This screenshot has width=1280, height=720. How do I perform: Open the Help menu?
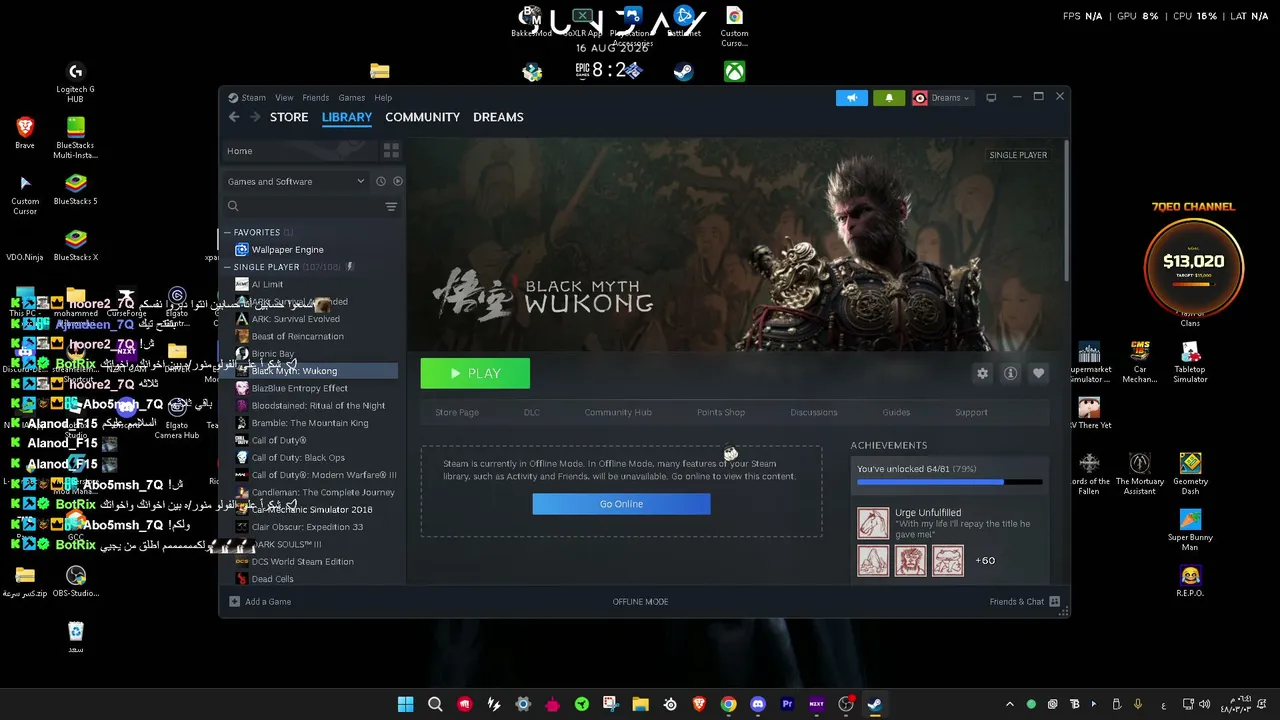pyautogui.click(x=383, y=98)
